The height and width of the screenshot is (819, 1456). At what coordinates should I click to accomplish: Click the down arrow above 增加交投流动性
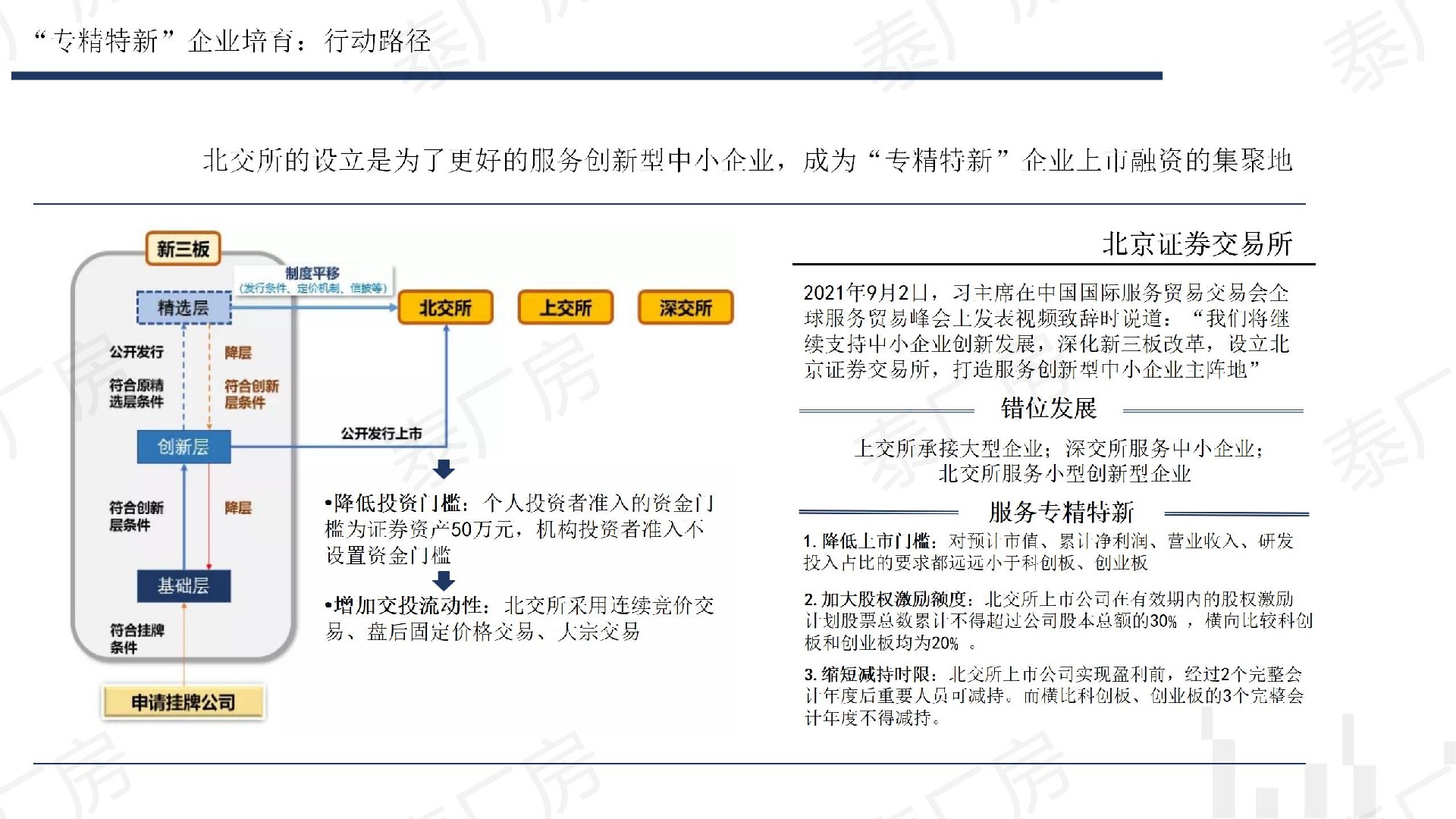pyautogui.click(x=444, y=581)
